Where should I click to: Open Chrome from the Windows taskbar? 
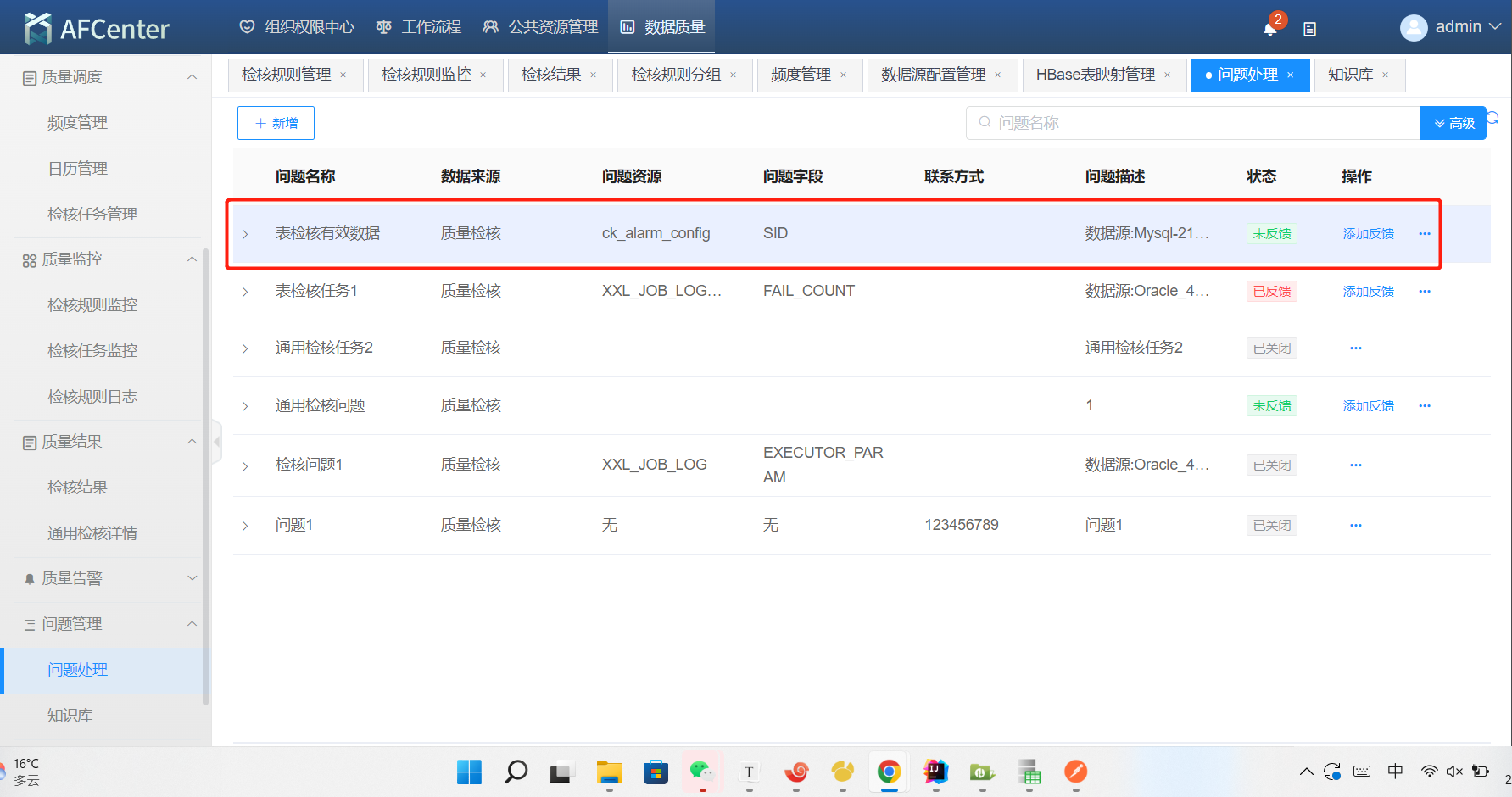(x=889, y=772)
